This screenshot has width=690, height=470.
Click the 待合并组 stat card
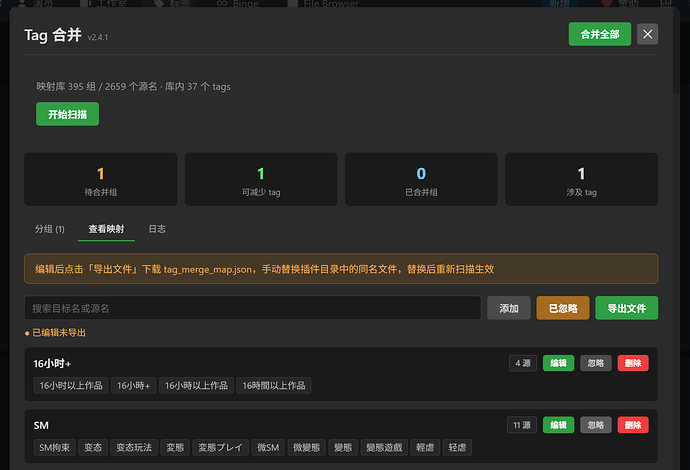tap(101, 179)
